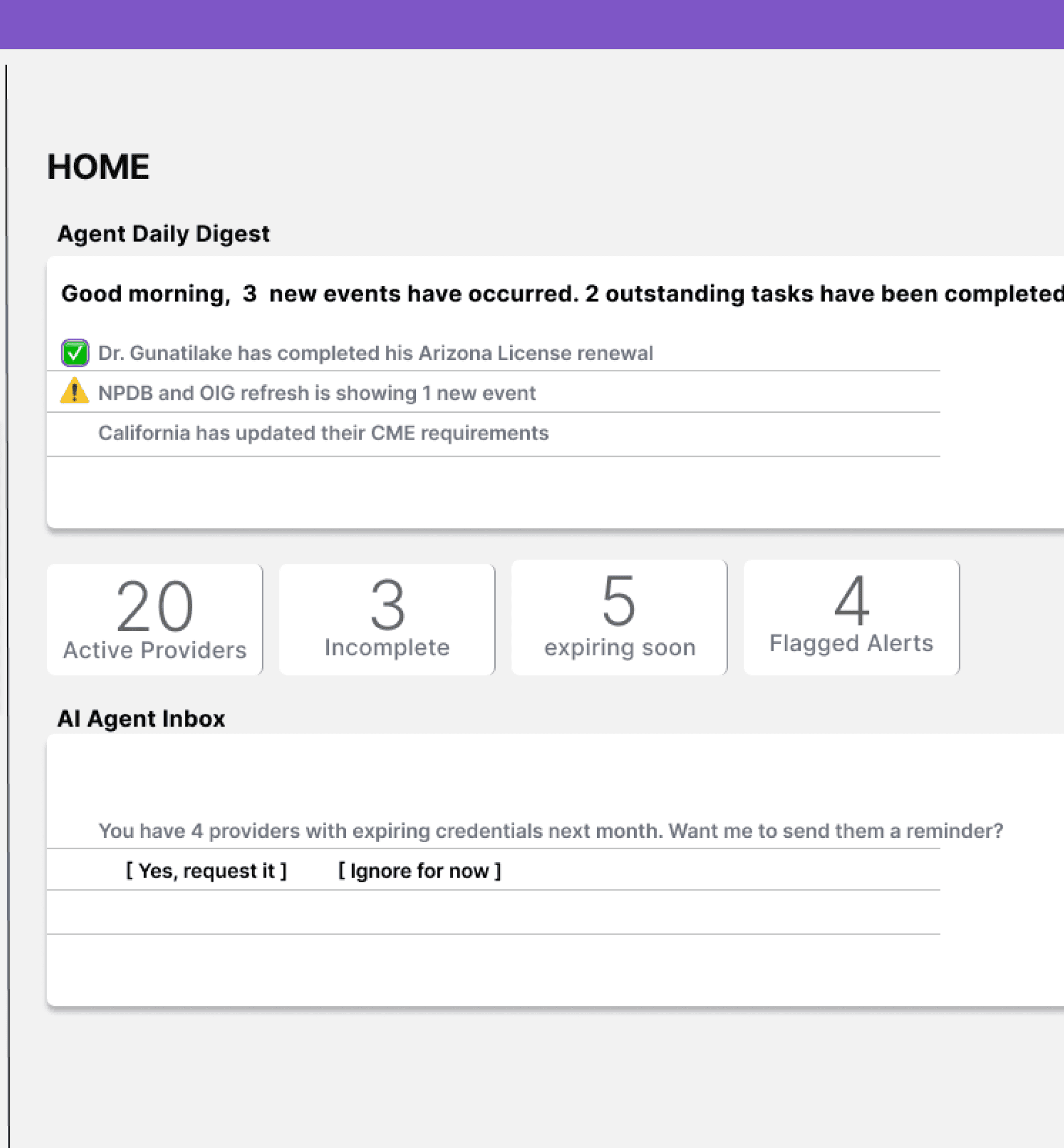Screen dimensions: 1064x1148
Task: Click the yellow warning triangle icon
Action: (x=74, y=391)
